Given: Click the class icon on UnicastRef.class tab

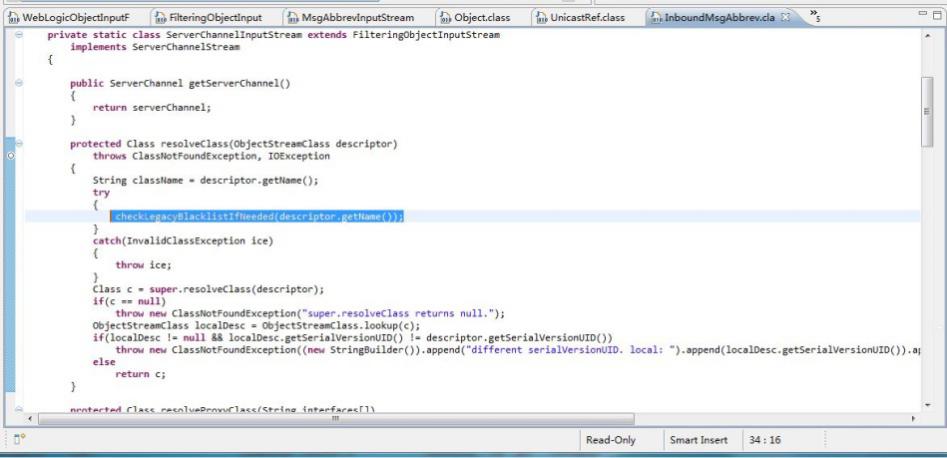Looking at the screenshot, I should tap(541, 17).
